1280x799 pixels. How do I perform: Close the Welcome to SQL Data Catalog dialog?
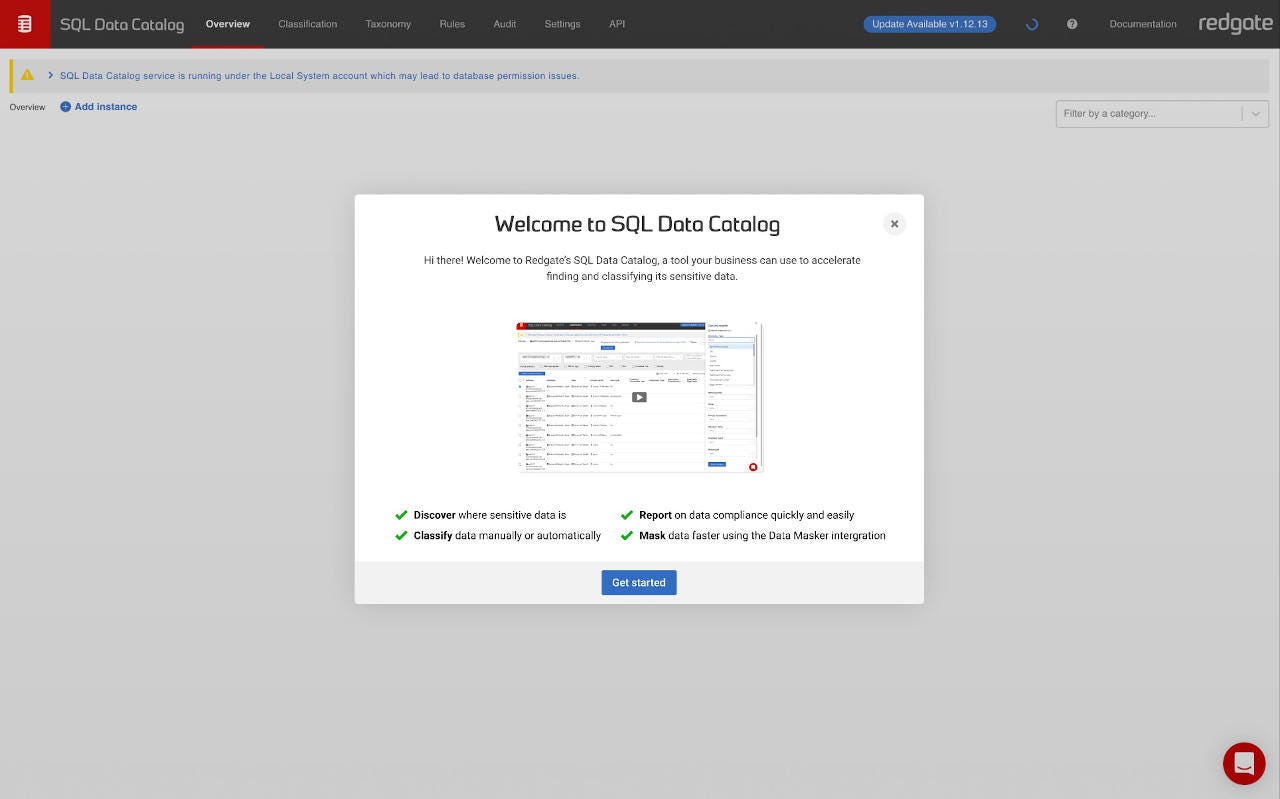894,224
